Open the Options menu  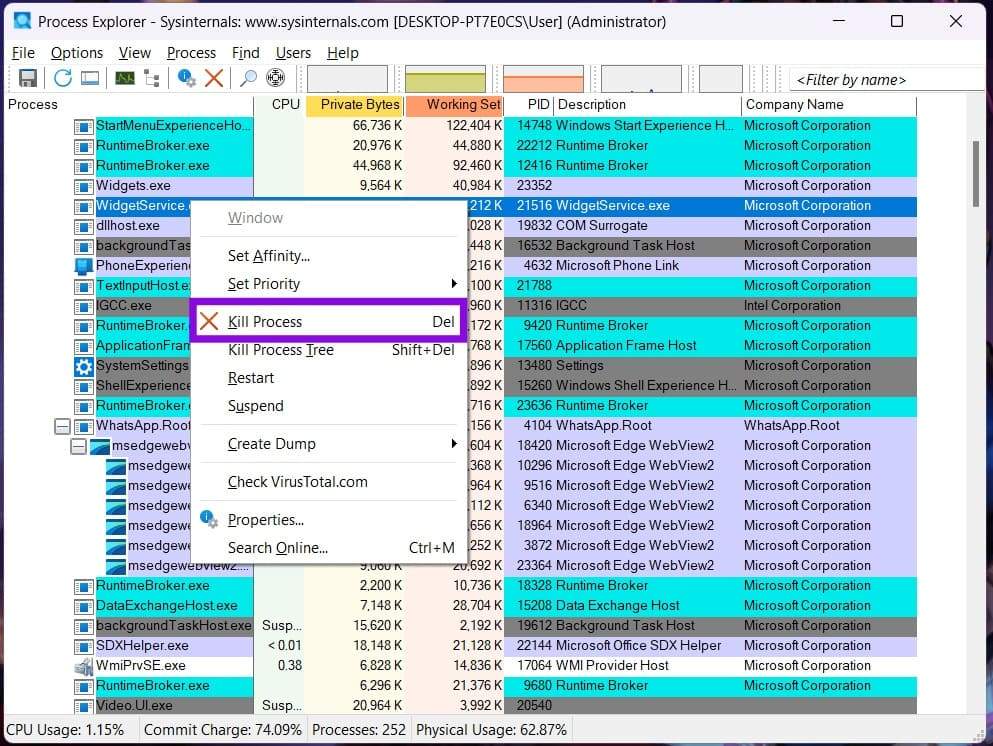[x=77, y=53]
